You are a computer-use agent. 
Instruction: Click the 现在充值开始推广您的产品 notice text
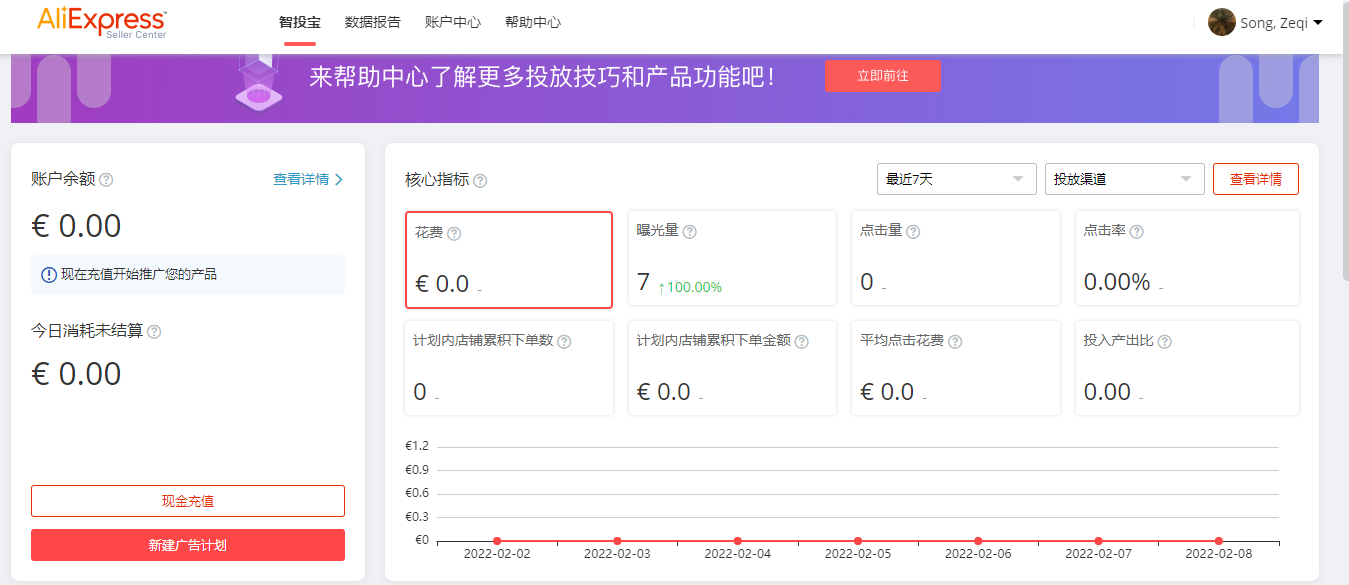coord(138,274)
